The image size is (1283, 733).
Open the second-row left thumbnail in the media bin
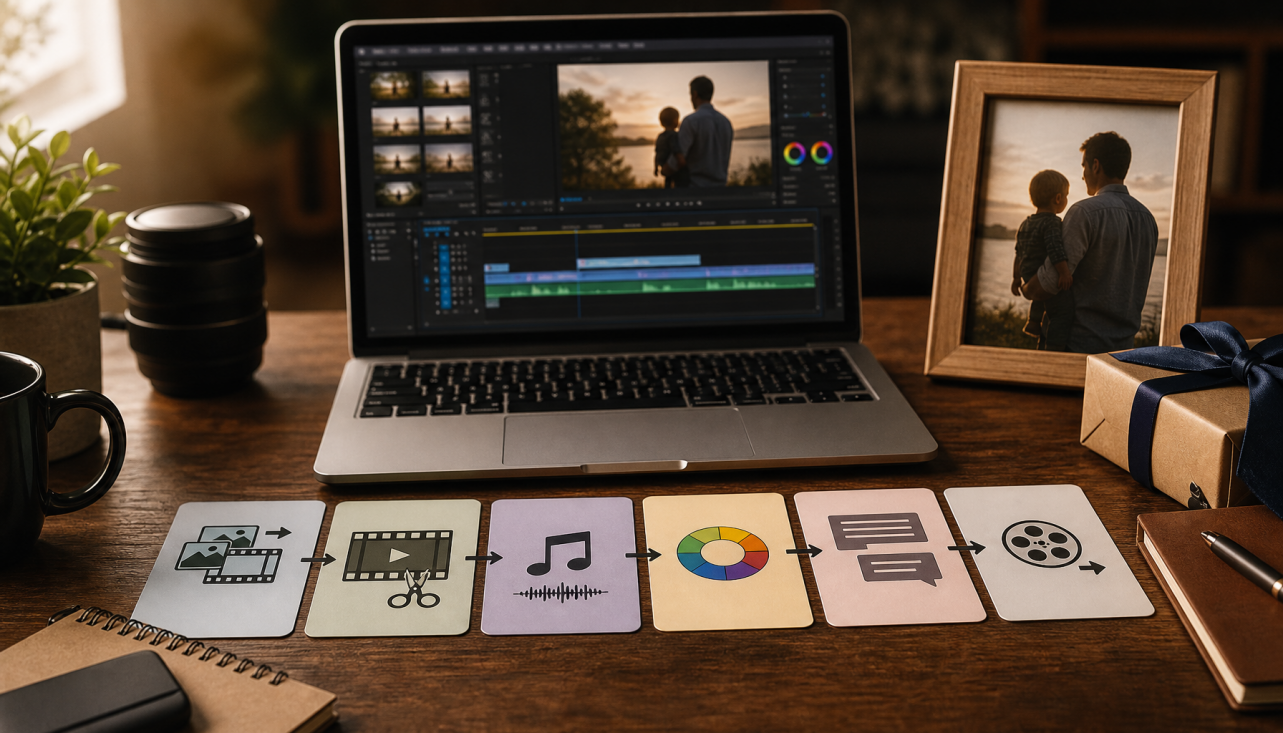pos(395,121)
